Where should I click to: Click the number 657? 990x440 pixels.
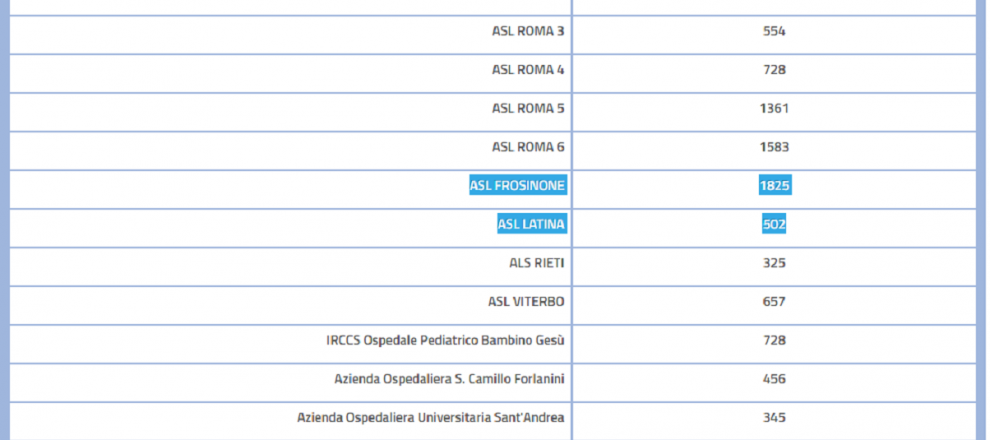(774, 302)
